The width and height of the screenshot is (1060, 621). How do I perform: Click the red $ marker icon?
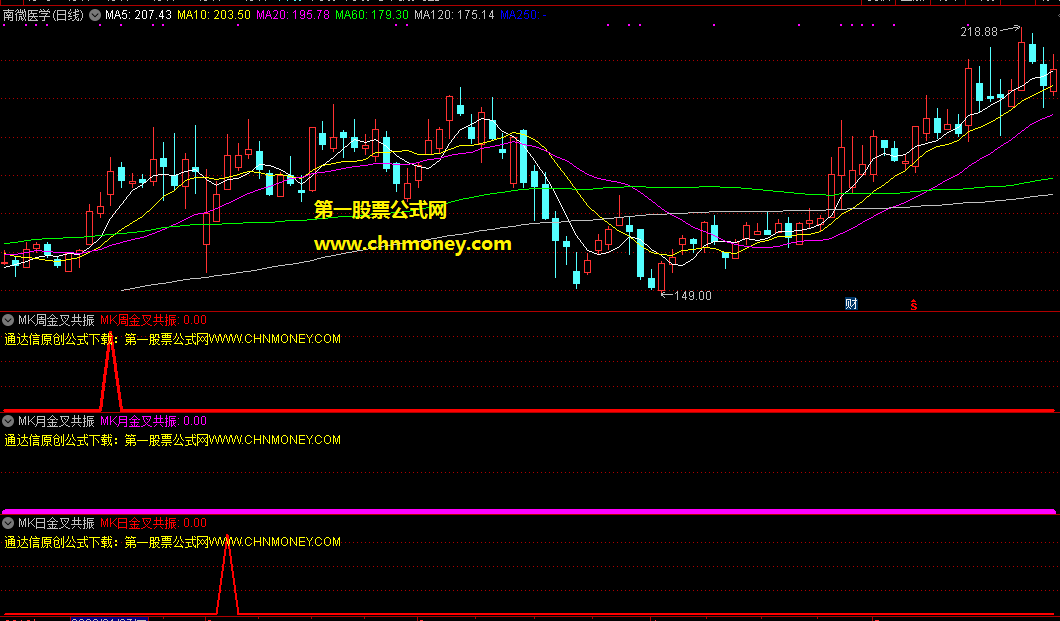pyautogui.click(x=913, y=305)
